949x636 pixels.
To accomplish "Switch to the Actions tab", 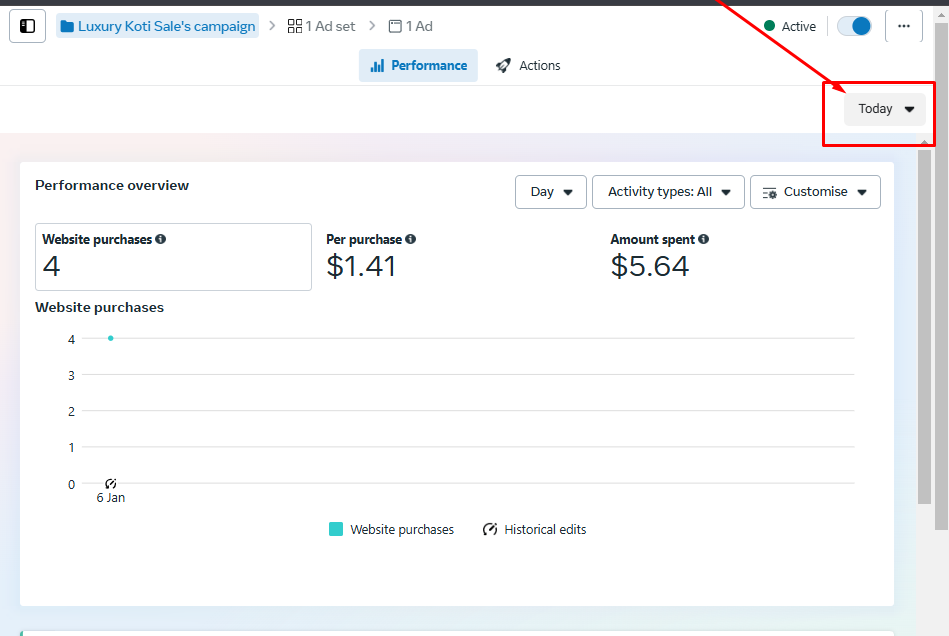I will pyautogui.click(x=528, y=66).
